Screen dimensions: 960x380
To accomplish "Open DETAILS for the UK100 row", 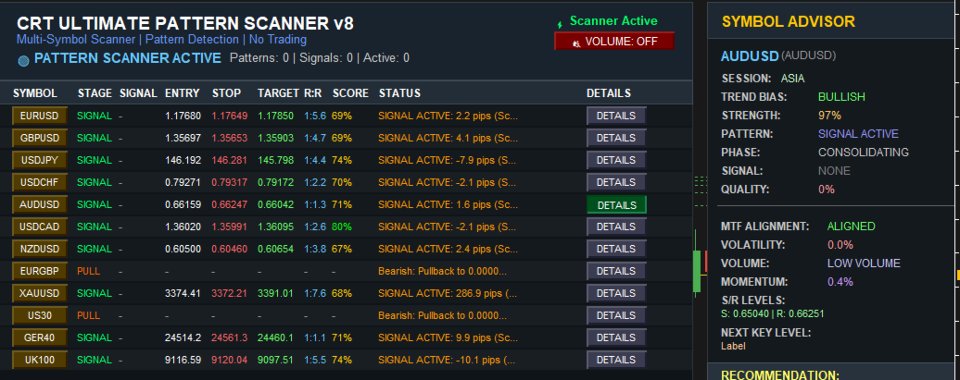I will [616, 360].
